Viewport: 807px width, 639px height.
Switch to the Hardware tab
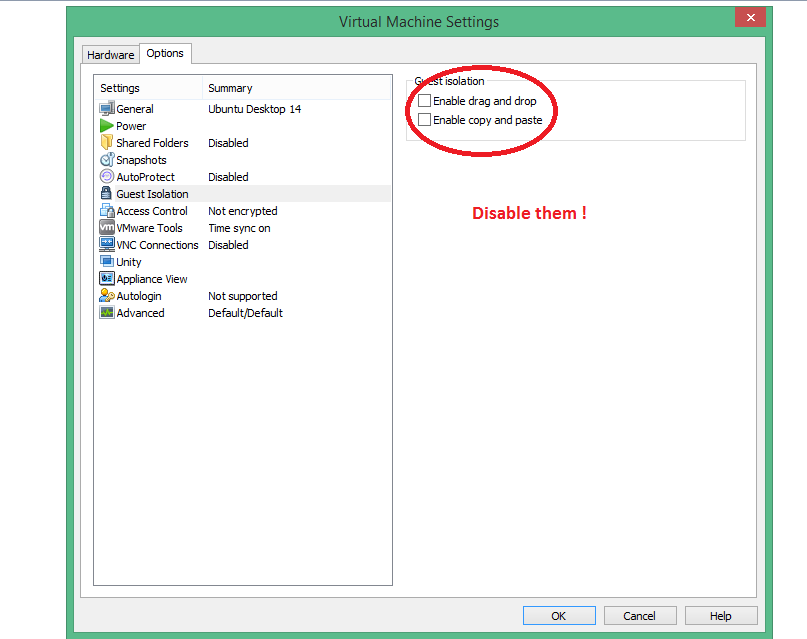tap(111, 55)
